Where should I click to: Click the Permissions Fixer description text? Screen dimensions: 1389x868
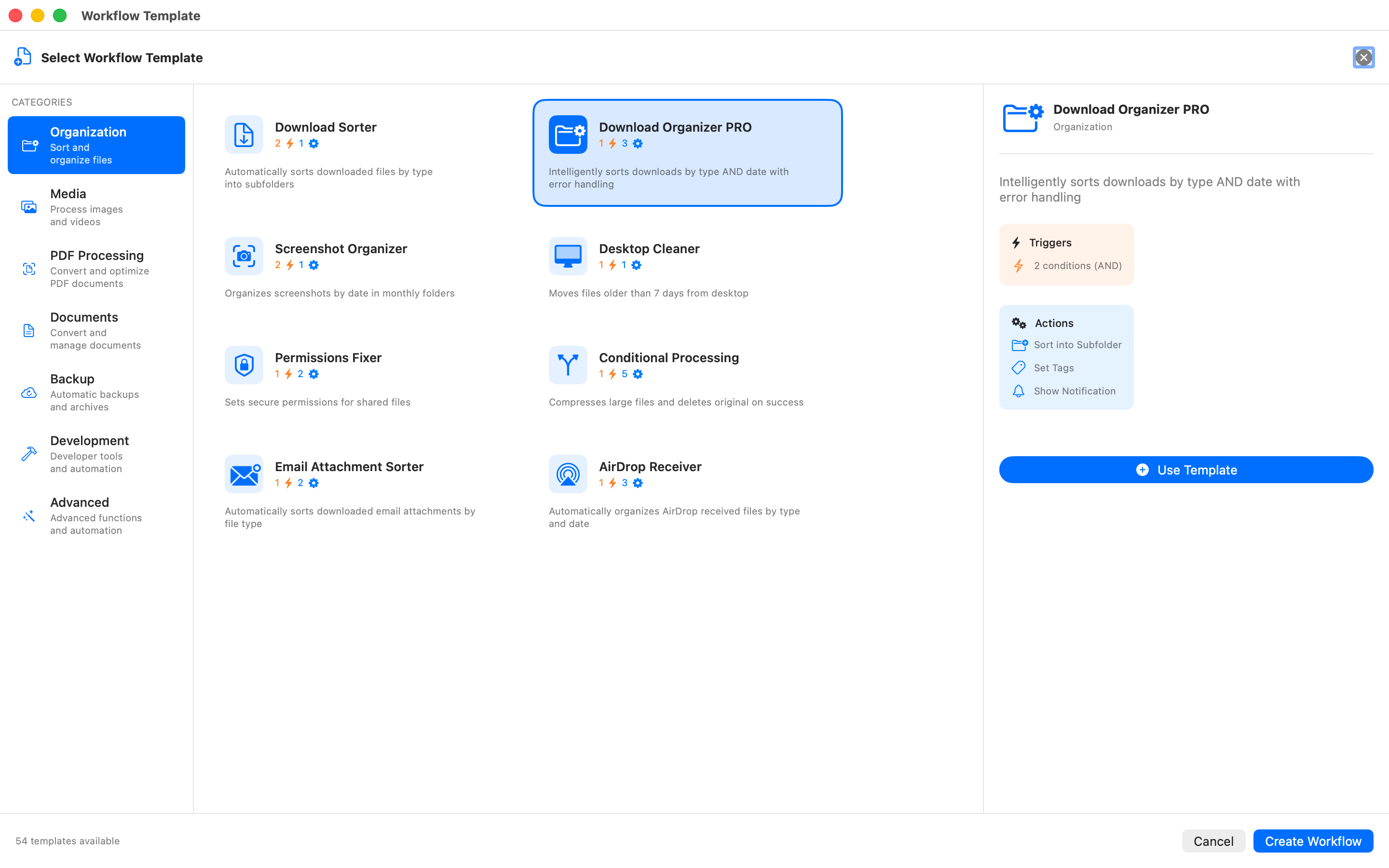click(317, 403)
